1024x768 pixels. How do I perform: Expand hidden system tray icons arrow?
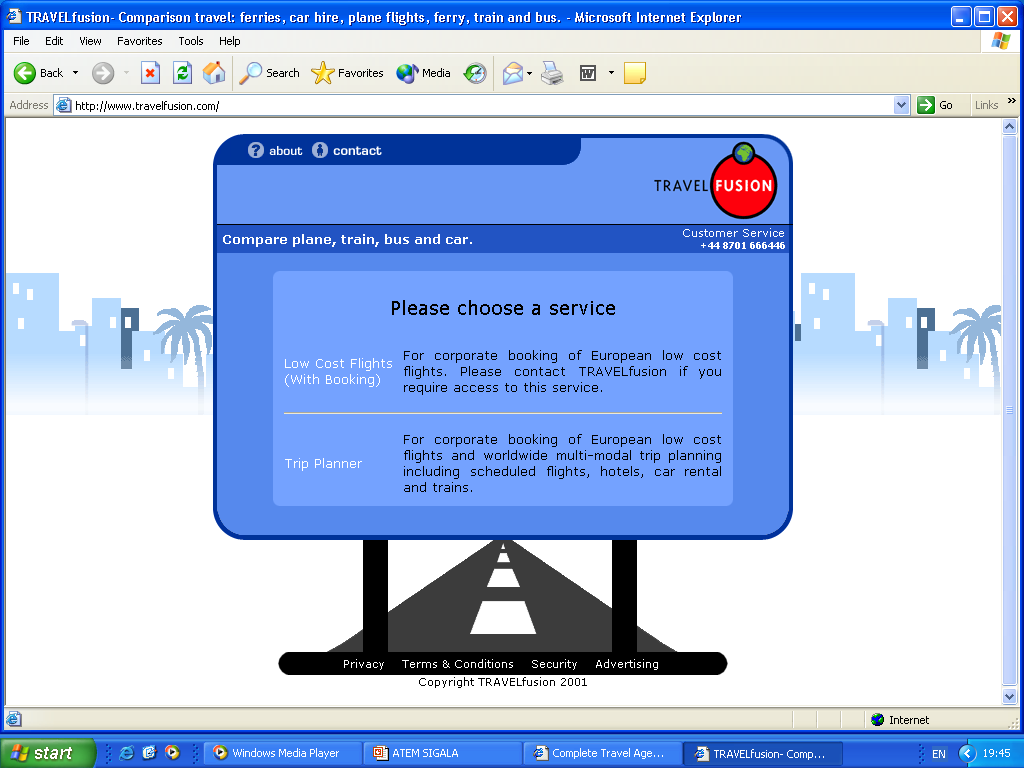point(967,754)
